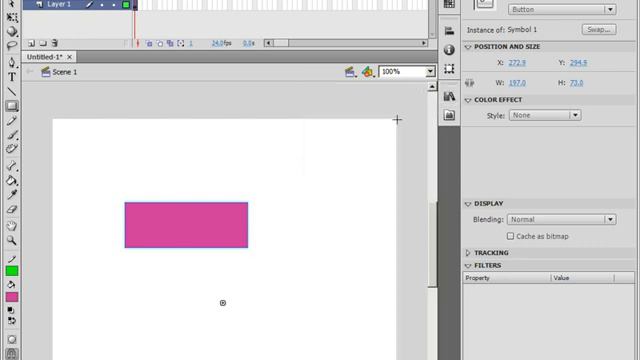This screenshot has width=640, height=360.
Task: Toggle Onion Skin in timeline
Action: 149,43
